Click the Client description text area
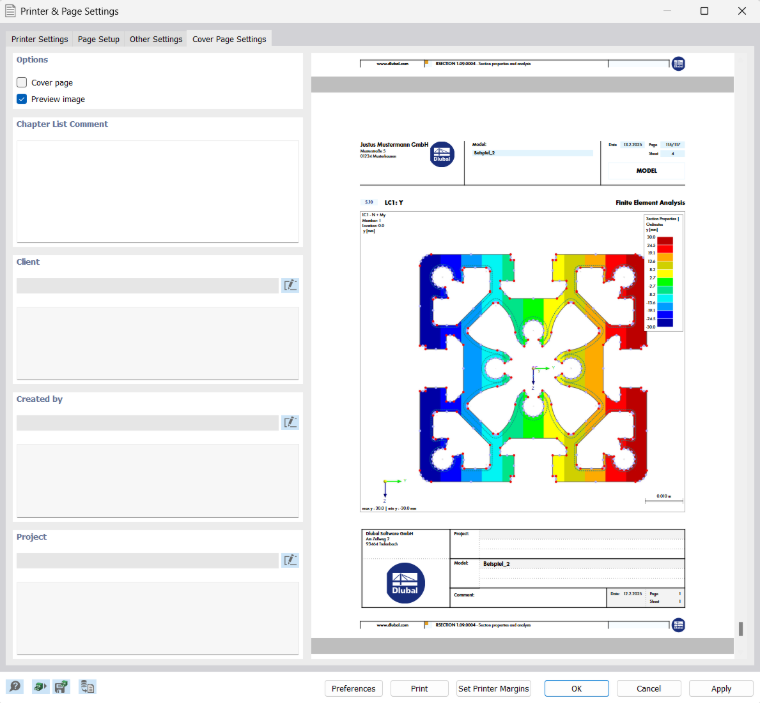The width and height of the screenshot is (760, 703). [158, 343]
